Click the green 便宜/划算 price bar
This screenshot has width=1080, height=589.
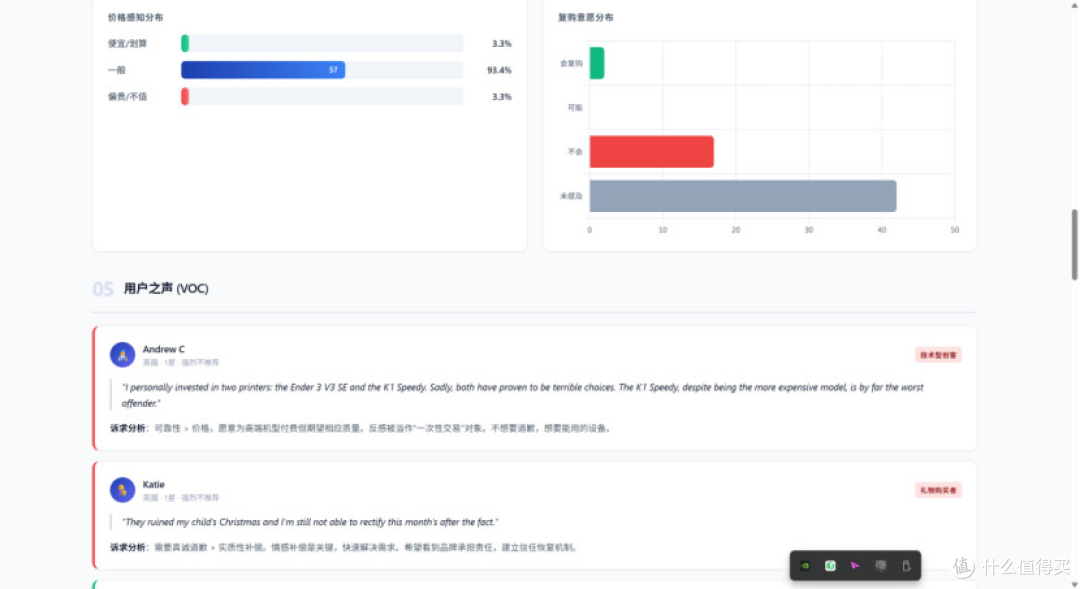(x=185, y=43)
